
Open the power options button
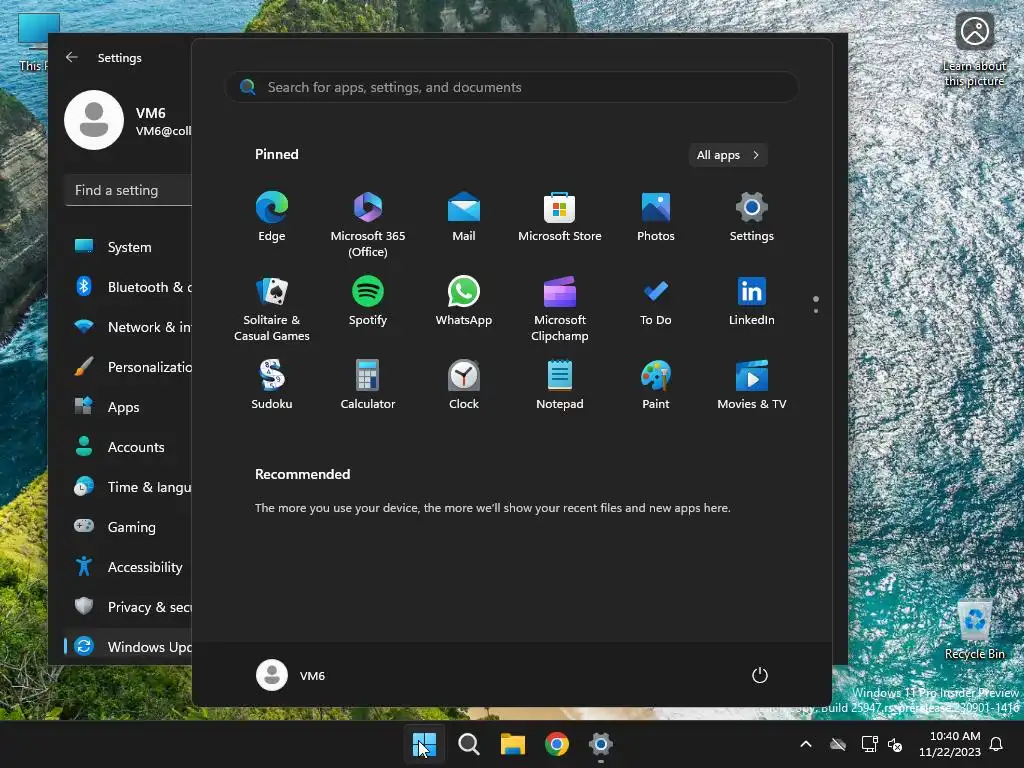pyautogui.click(x=760, y=675)
